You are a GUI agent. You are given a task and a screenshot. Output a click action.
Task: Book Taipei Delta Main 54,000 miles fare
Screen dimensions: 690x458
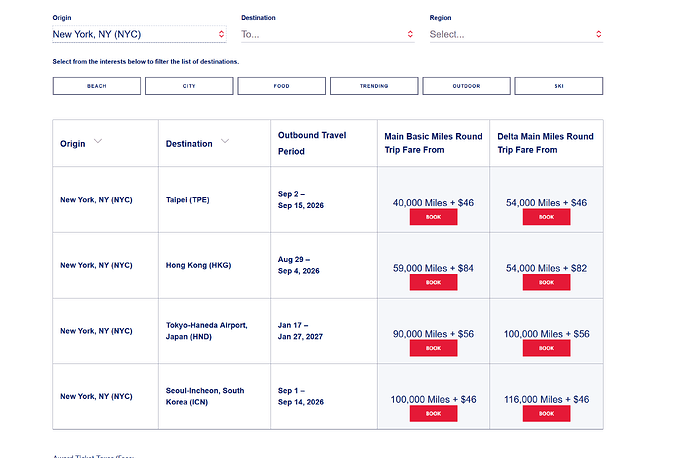pos(546,216)
